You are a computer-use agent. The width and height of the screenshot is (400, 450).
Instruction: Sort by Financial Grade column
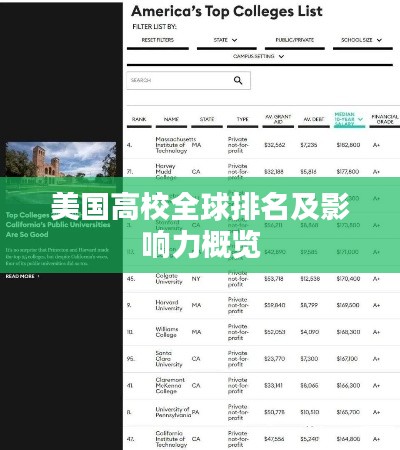coord(385,119)
